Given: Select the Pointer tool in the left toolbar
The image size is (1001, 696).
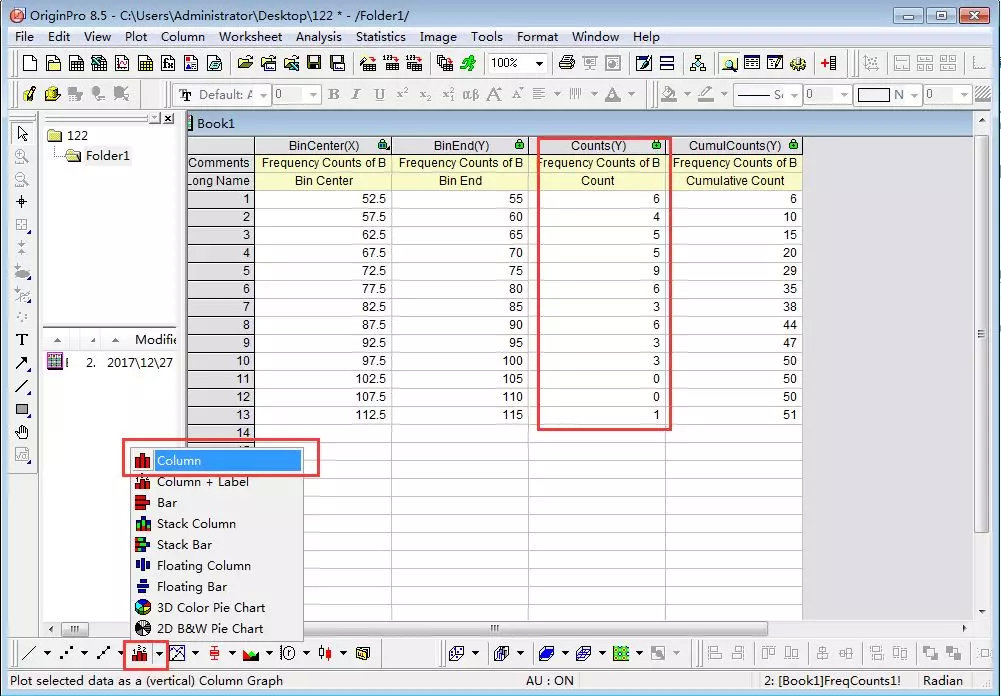Looking at the screenshot, I should point(22,133).
